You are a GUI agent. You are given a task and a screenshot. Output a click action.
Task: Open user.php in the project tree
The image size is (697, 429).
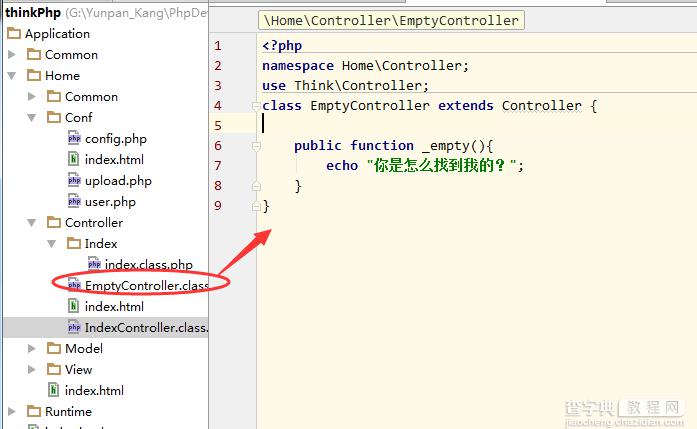[110, 202]
